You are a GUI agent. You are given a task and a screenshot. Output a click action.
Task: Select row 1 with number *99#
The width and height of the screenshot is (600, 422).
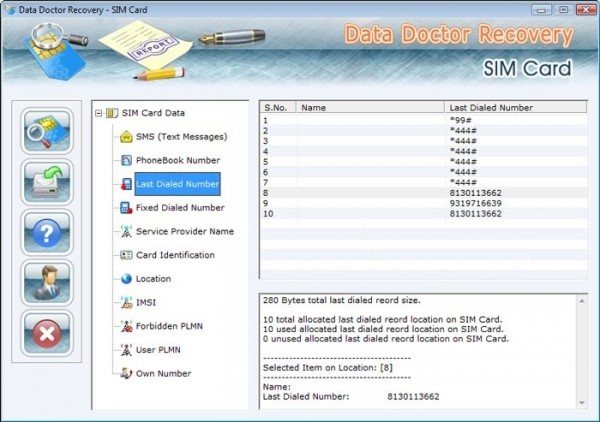click(x=424, y=121)
